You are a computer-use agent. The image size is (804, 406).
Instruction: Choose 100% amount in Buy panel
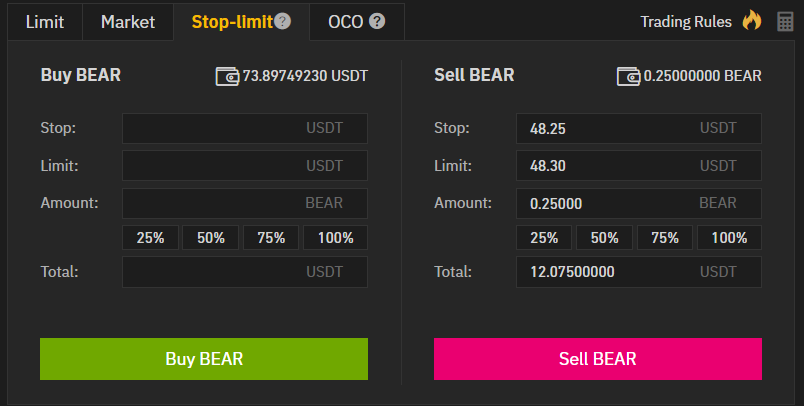point(335,238)
